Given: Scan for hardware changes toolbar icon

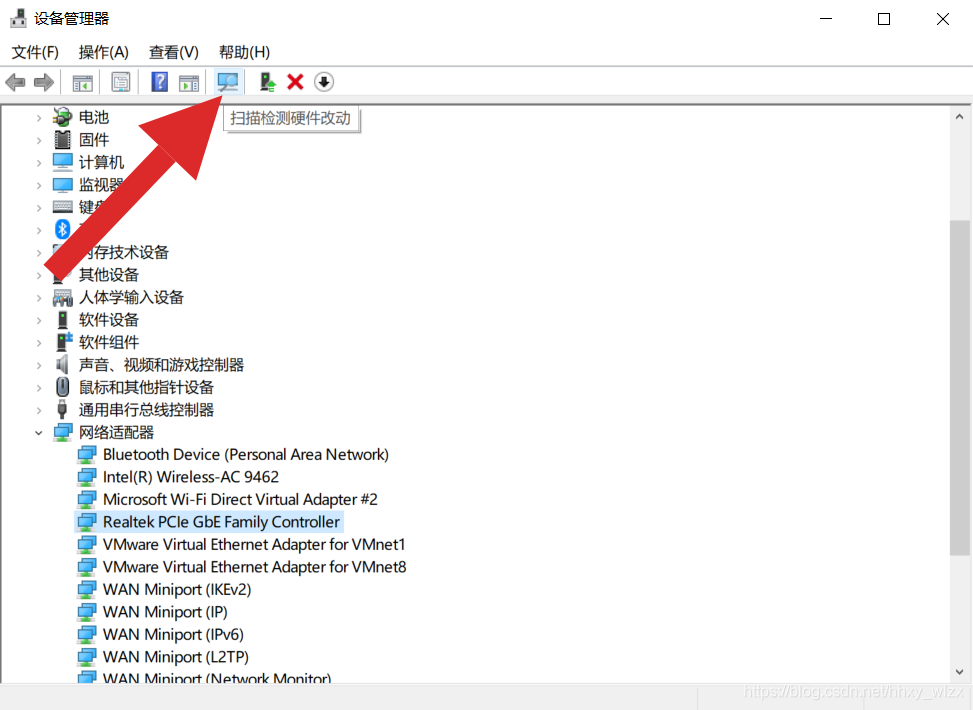Looking at the screenshot, I should click(x=228, y=82).
